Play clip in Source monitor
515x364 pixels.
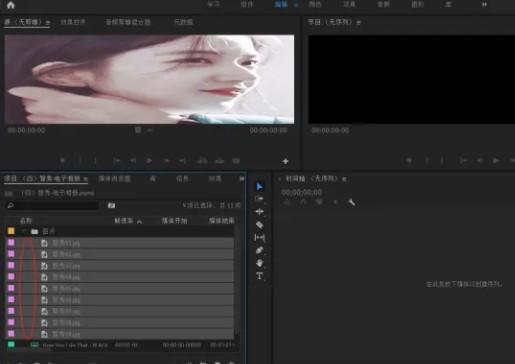point(149,161)
